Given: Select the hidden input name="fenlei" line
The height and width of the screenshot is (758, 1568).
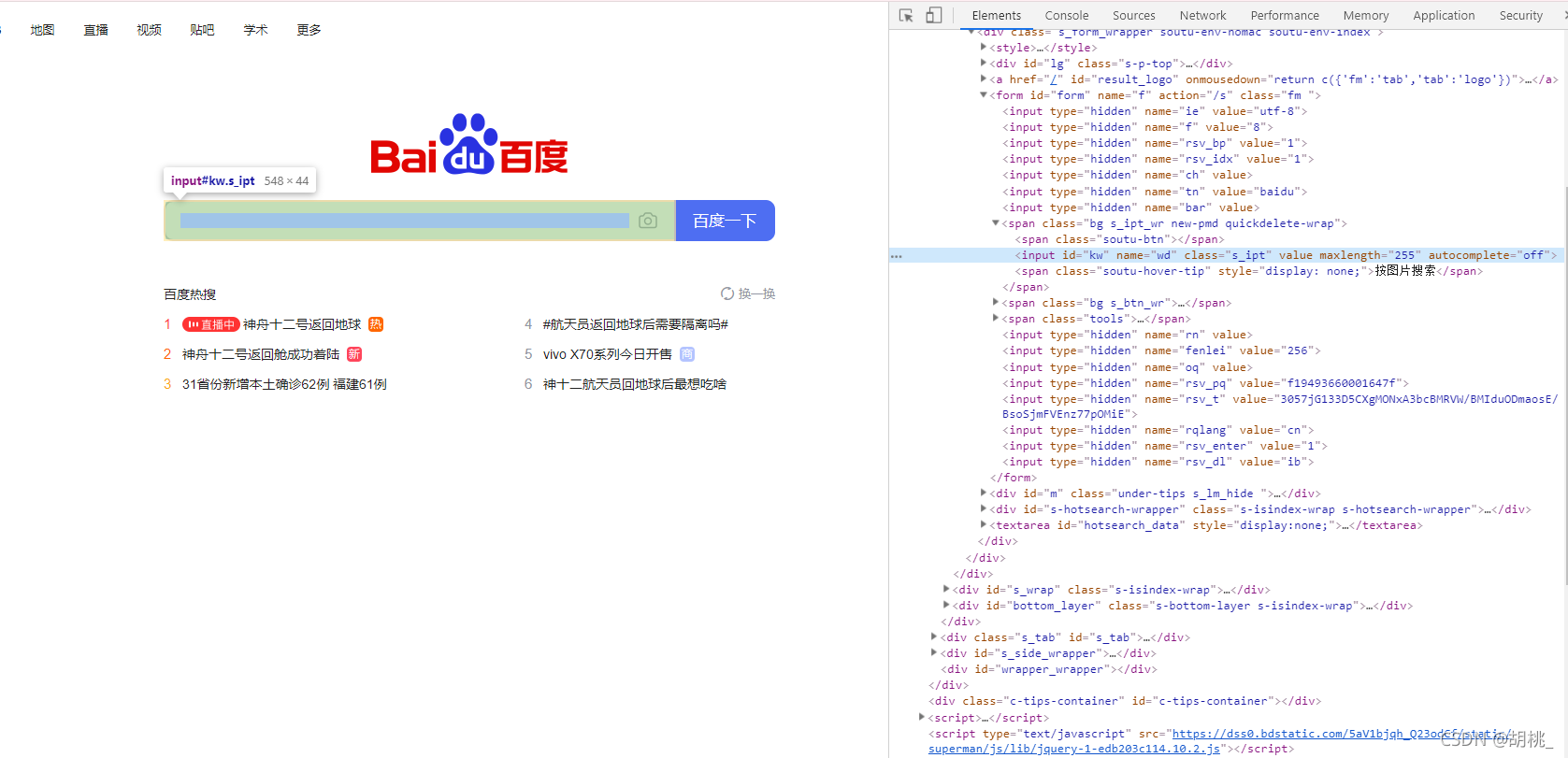Looking at the screenshot, I should [x=1162, y=350].
